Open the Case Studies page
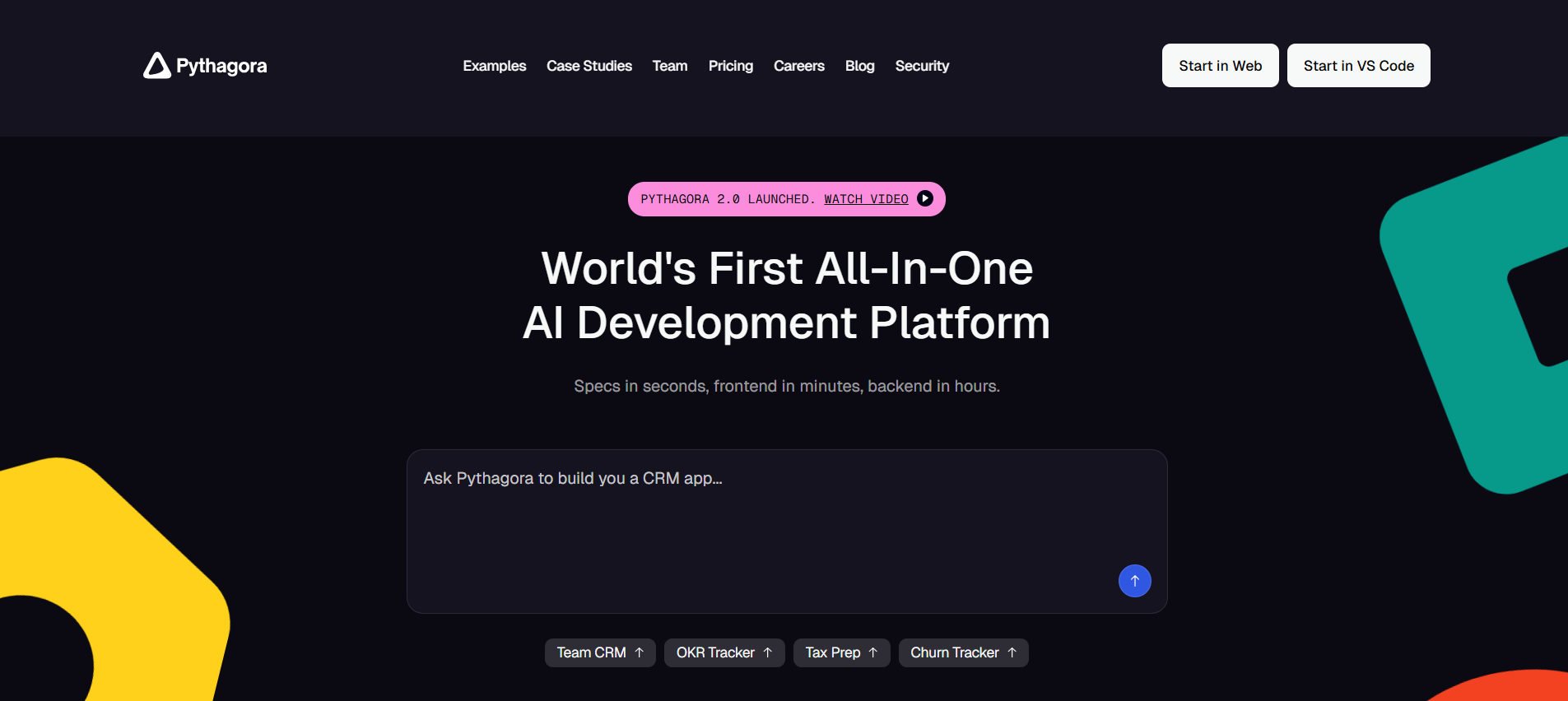Viewport: 1568px width, 701px height. tap(589, 66)
